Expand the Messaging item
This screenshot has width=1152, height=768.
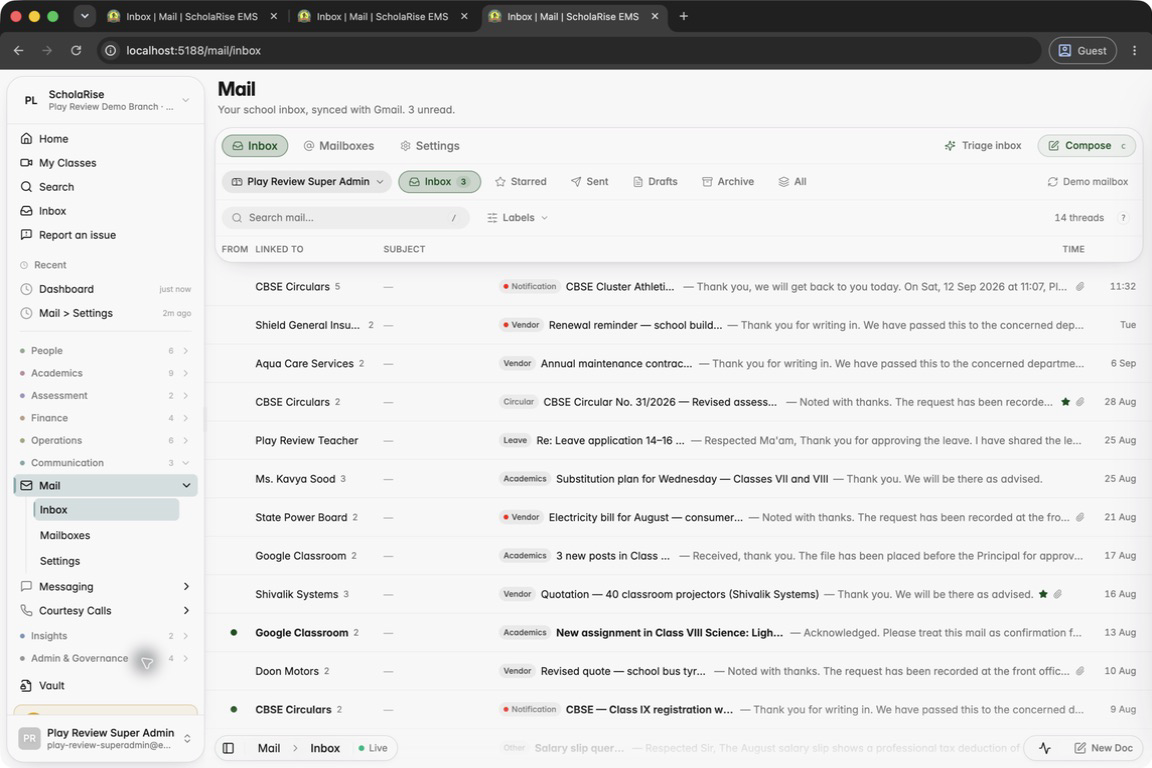click(x=186, y=586)
